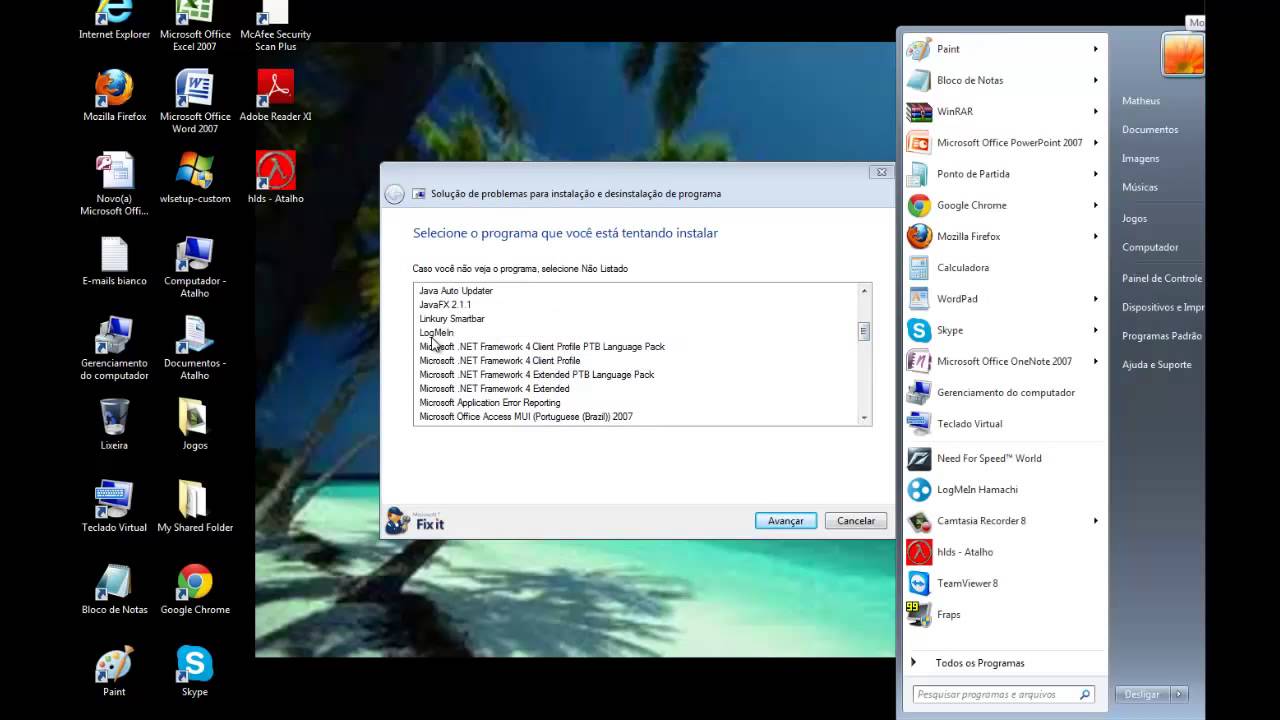Expand Ponto de Partida submenu arrow
Viewport: 1280px width, 720px height.
click(x=1095, y=174)
